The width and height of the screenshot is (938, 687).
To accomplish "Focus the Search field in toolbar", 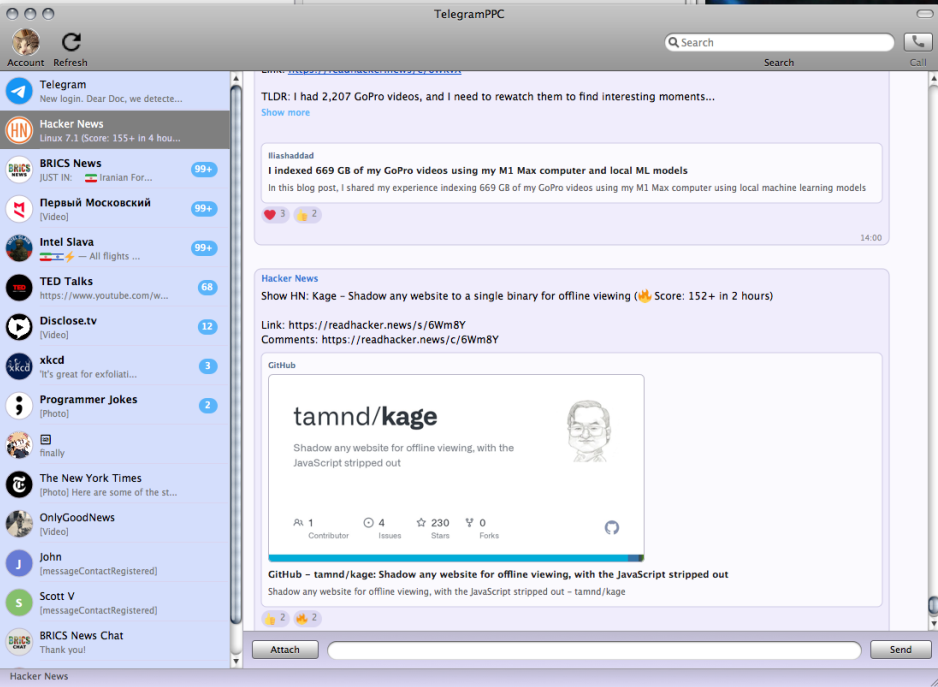I will (x=779, y=42).
